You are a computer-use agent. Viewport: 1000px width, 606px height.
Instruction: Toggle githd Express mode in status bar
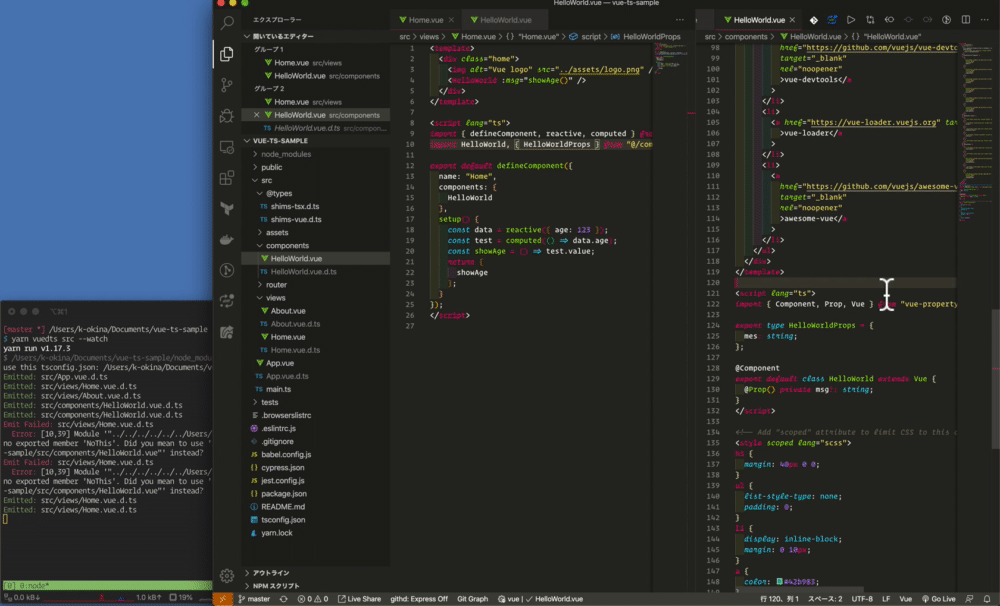[419, 599]
